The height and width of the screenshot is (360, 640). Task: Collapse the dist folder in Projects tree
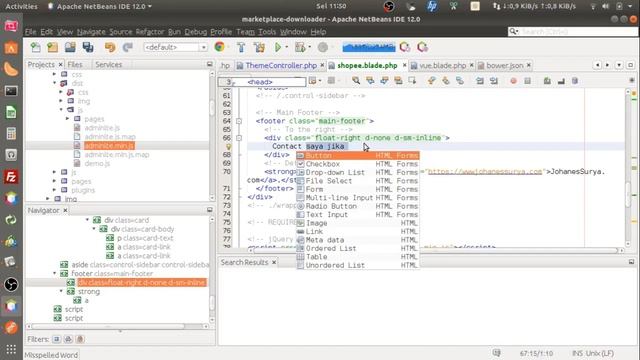54,83
